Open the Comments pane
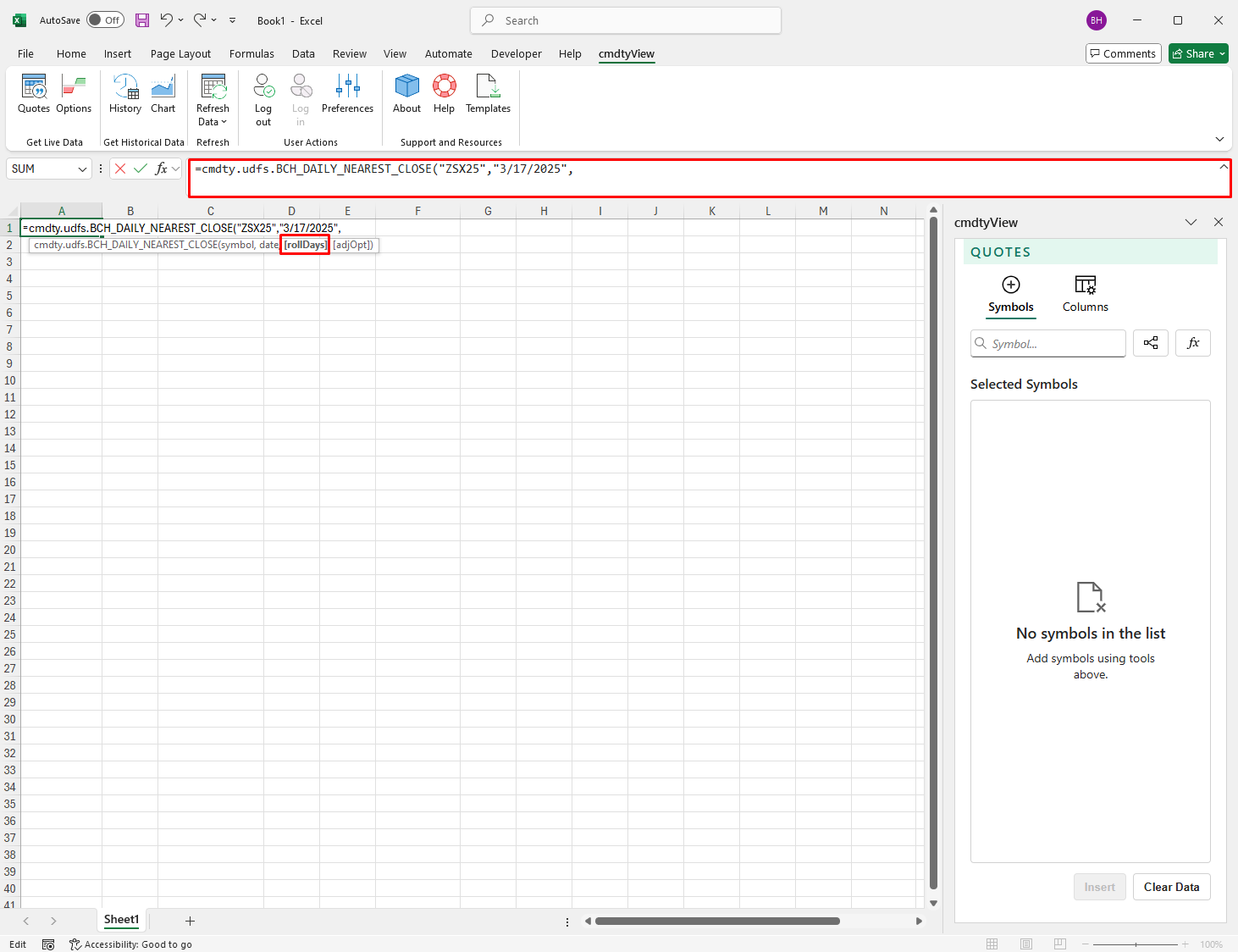 click(x=1123, y=53)
